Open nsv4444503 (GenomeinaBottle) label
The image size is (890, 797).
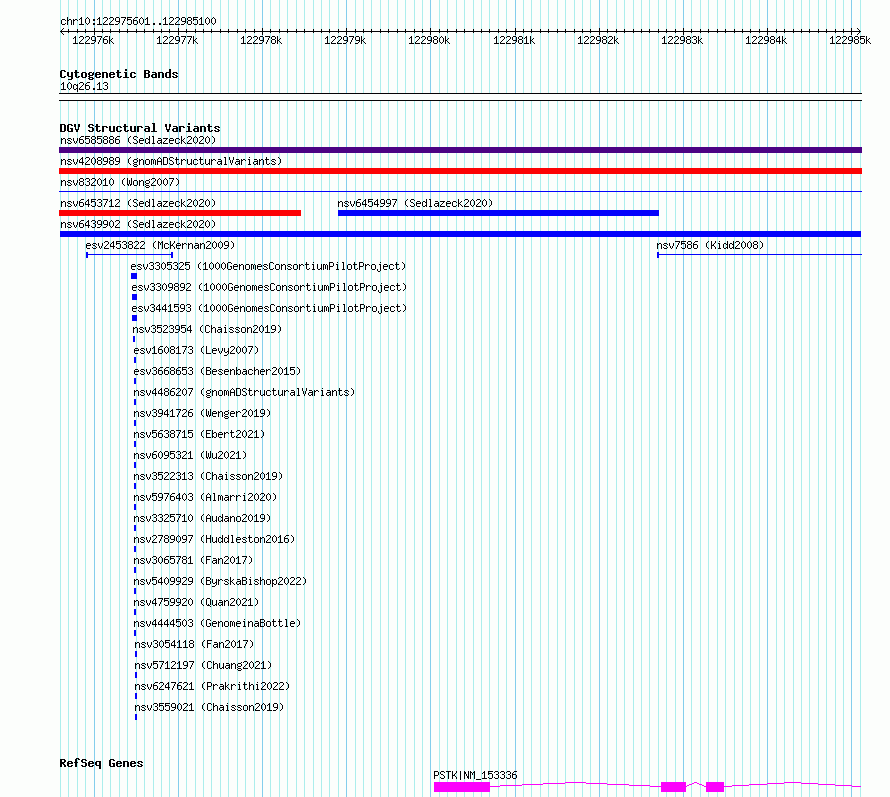(217, 623)
